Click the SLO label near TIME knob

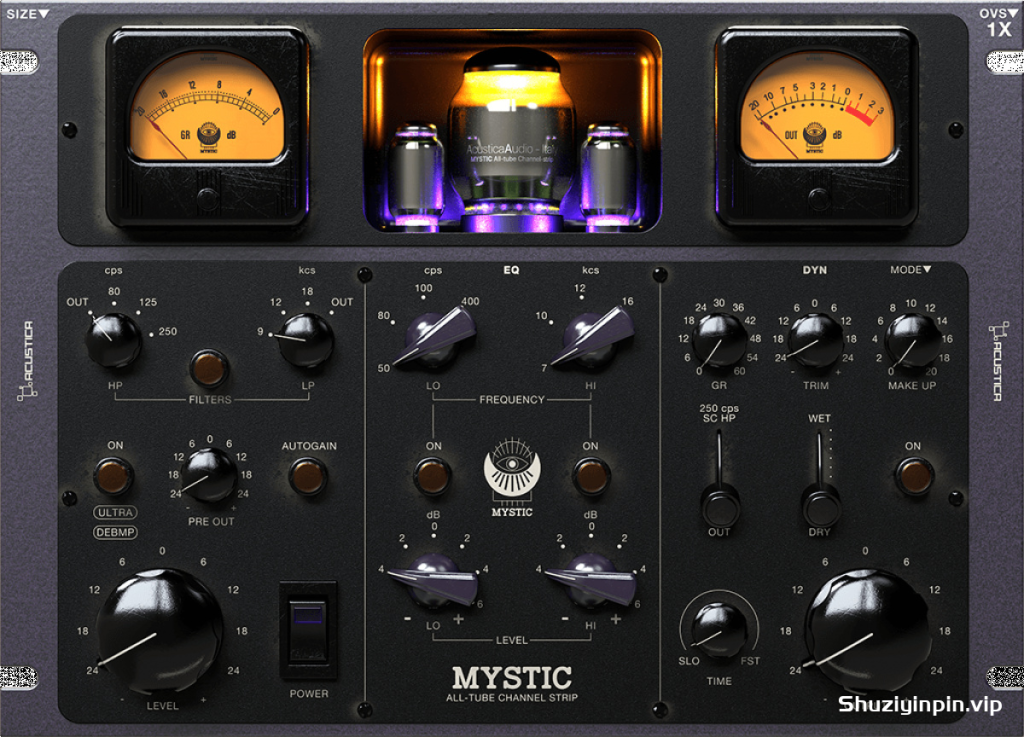688,661
